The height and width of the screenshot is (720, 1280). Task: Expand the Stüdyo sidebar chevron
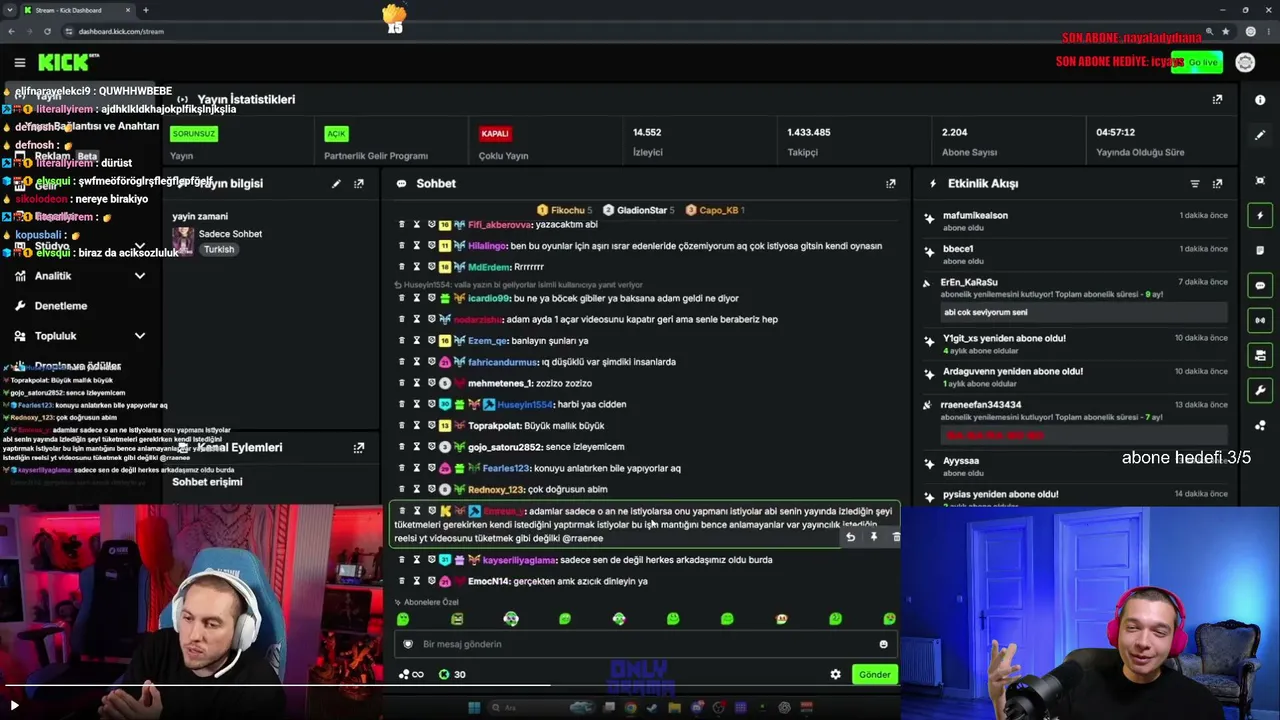140,246
